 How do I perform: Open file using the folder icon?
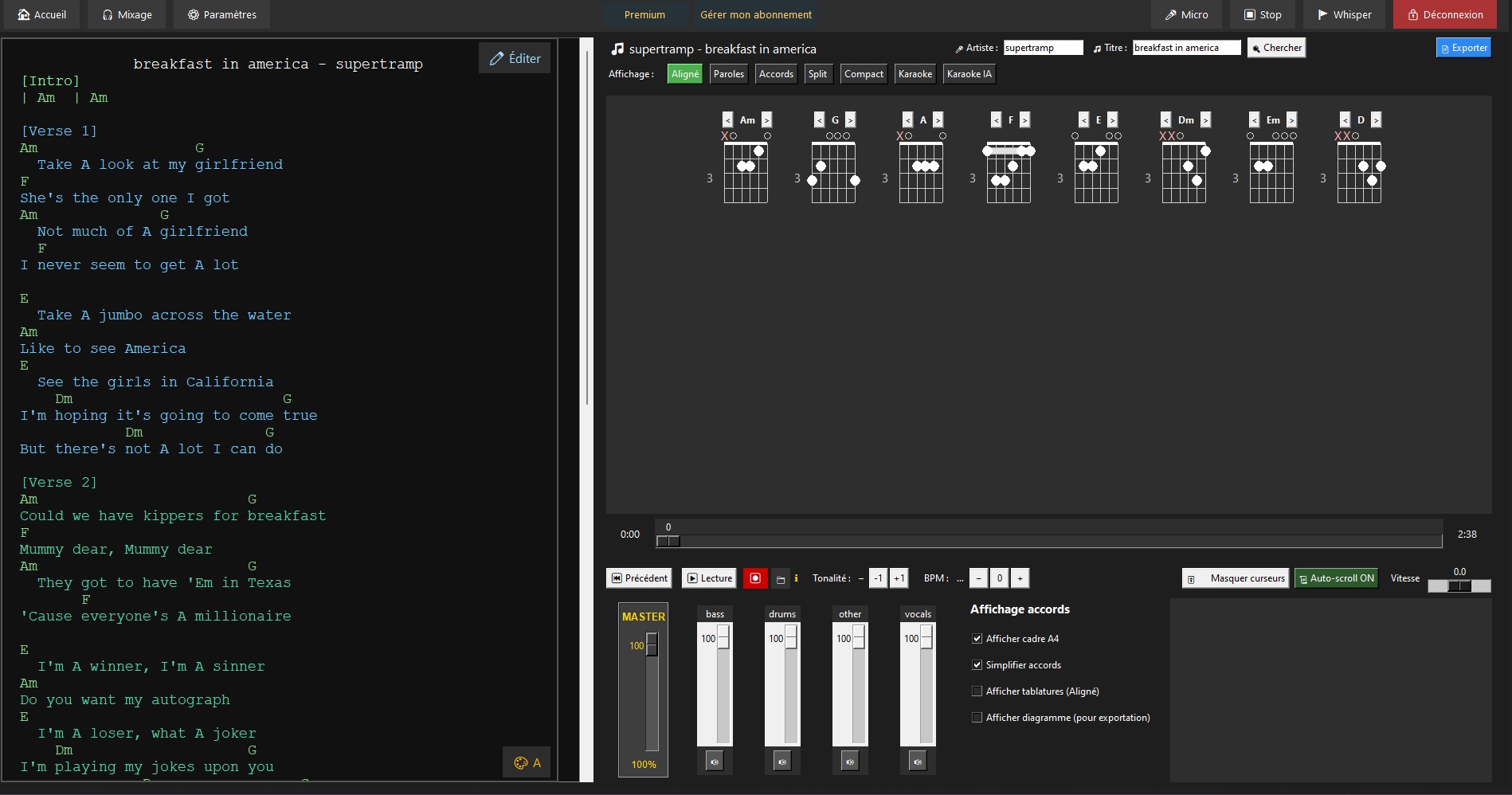pyautogui.click(x=781, y=579)
